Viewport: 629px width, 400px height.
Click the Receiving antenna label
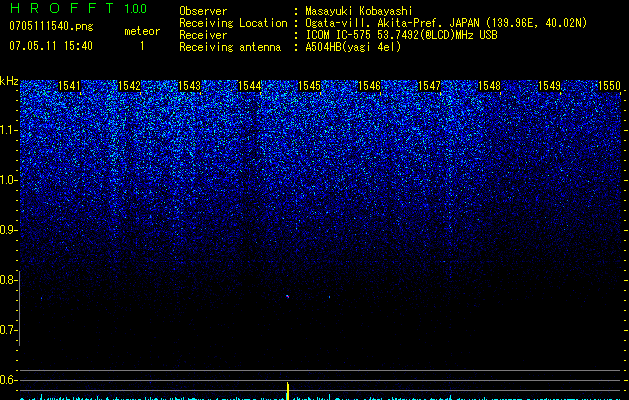pos(230,47)
